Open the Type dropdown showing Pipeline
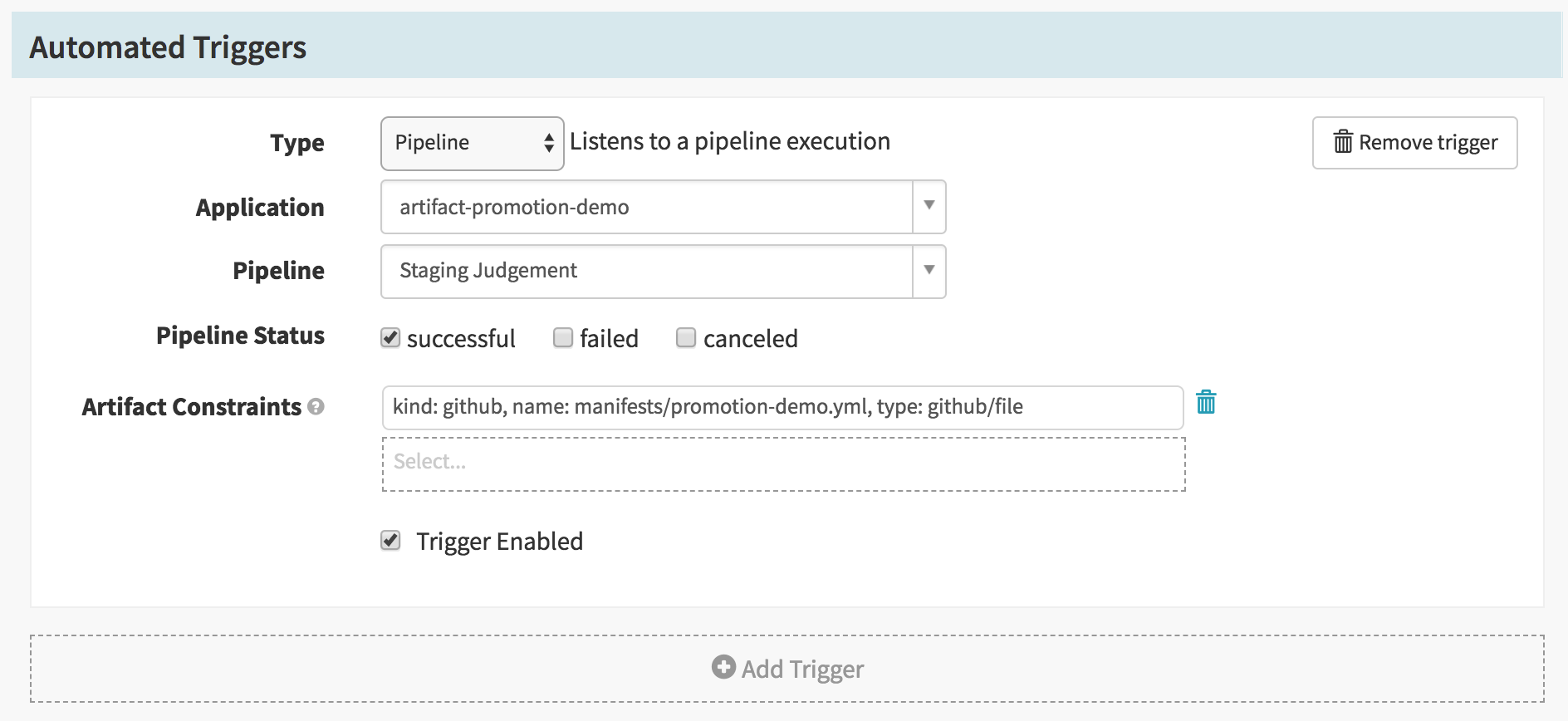Image resolution: width=1568 pixels, height=721 pixels. click(472, 143)
